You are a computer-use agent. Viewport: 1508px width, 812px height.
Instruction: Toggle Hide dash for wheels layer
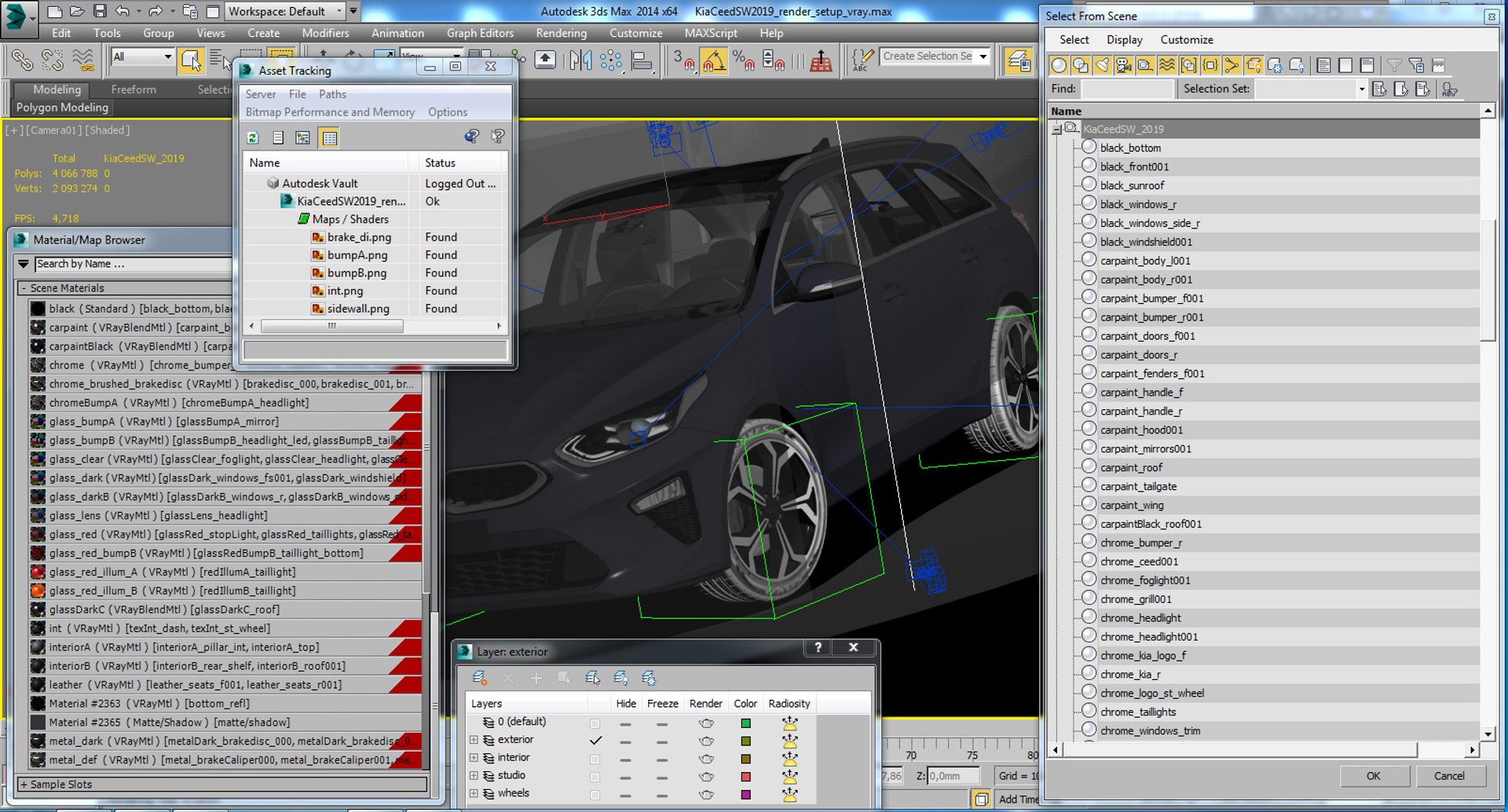click(x=625, y=795)
